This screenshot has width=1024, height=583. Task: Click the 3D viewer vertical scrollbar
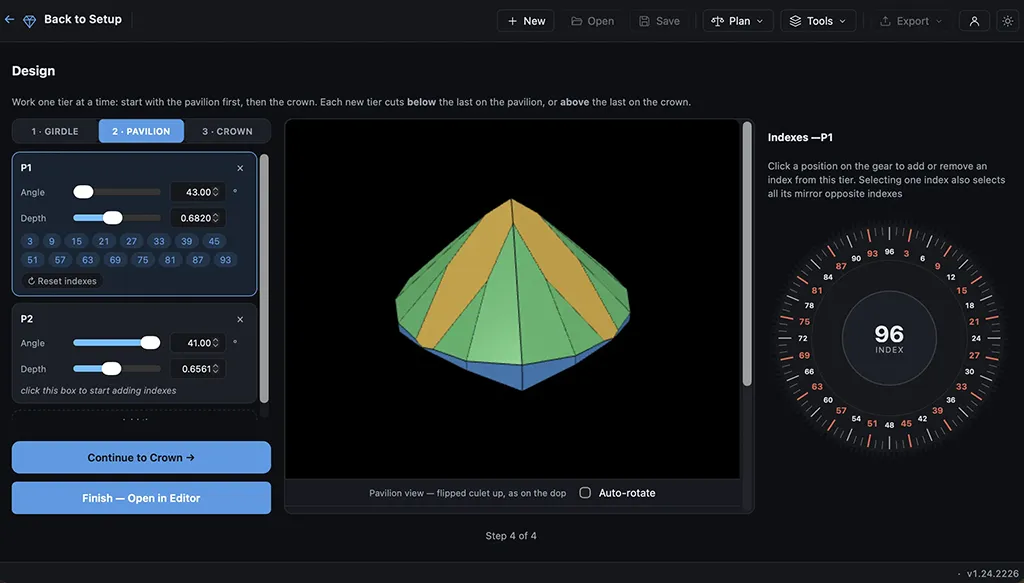pyautogui.click(x=747, y=254)
